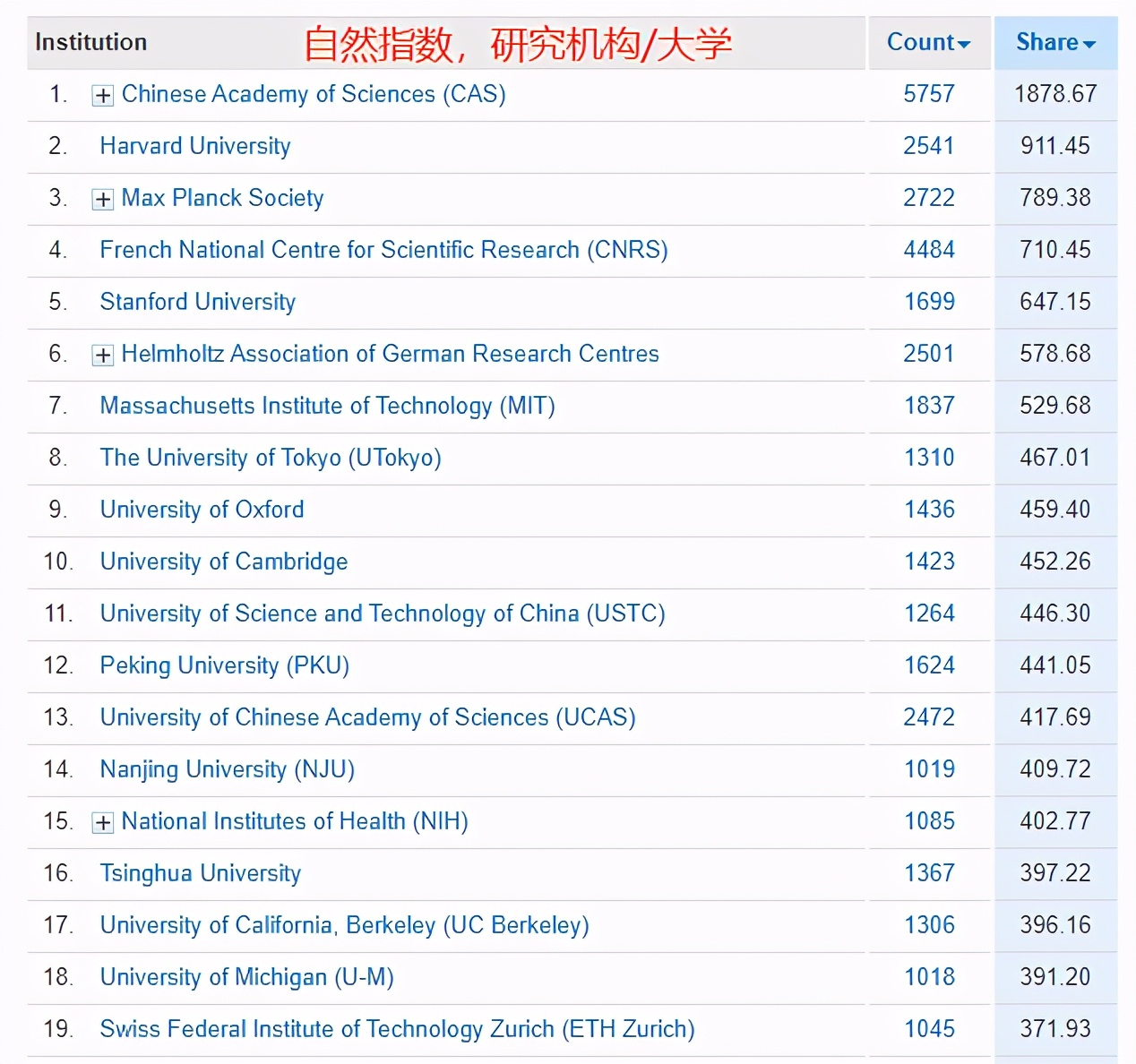Sort the table by Count

pyautogui.click(x=929, y=42)
